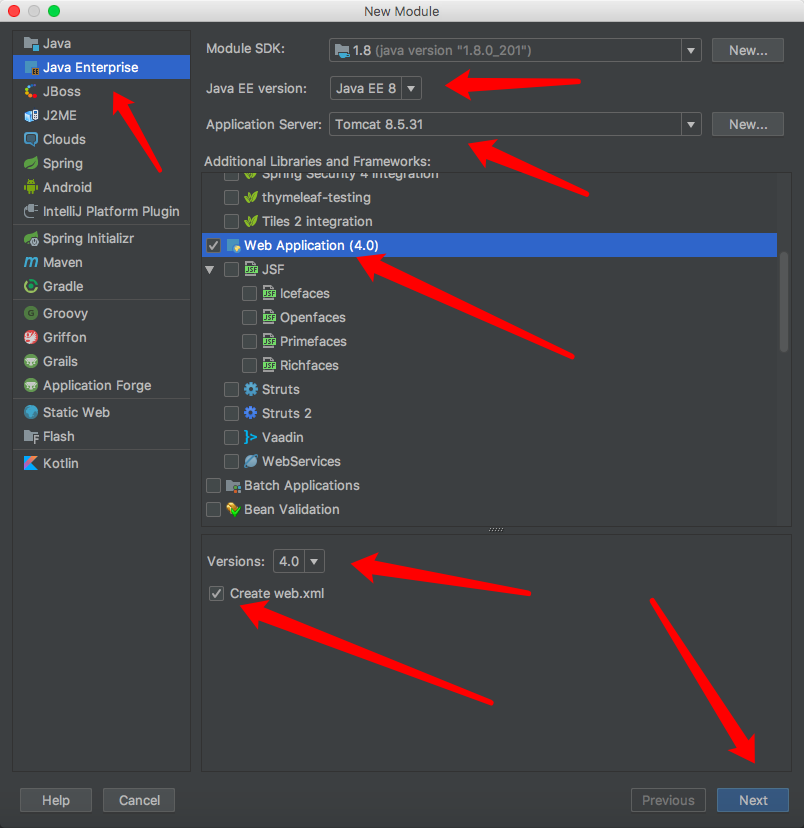The height and width of the screenshot is (828, 804).
Task: Pick the IntelliJ Platform Plugin icon
Action: [x=31, y=211]
